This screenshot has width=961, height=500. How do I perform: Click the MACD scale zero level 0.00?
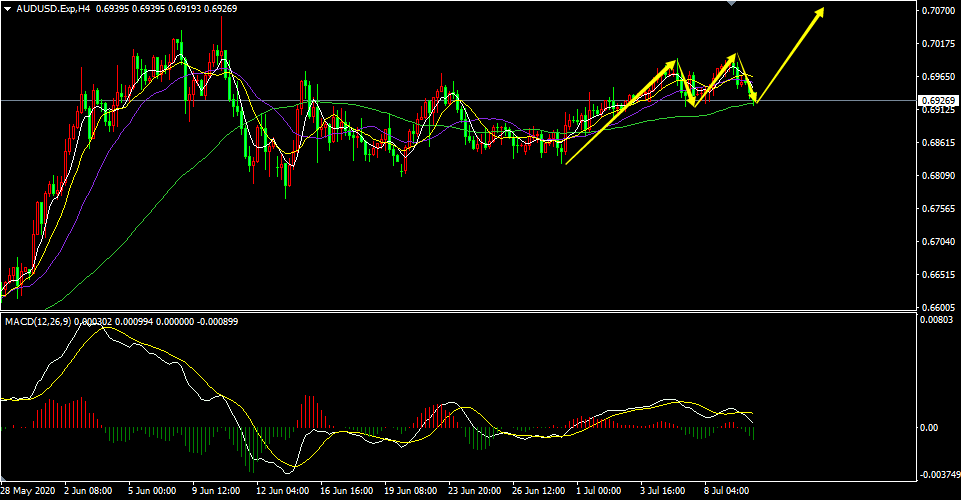[930, 428]
